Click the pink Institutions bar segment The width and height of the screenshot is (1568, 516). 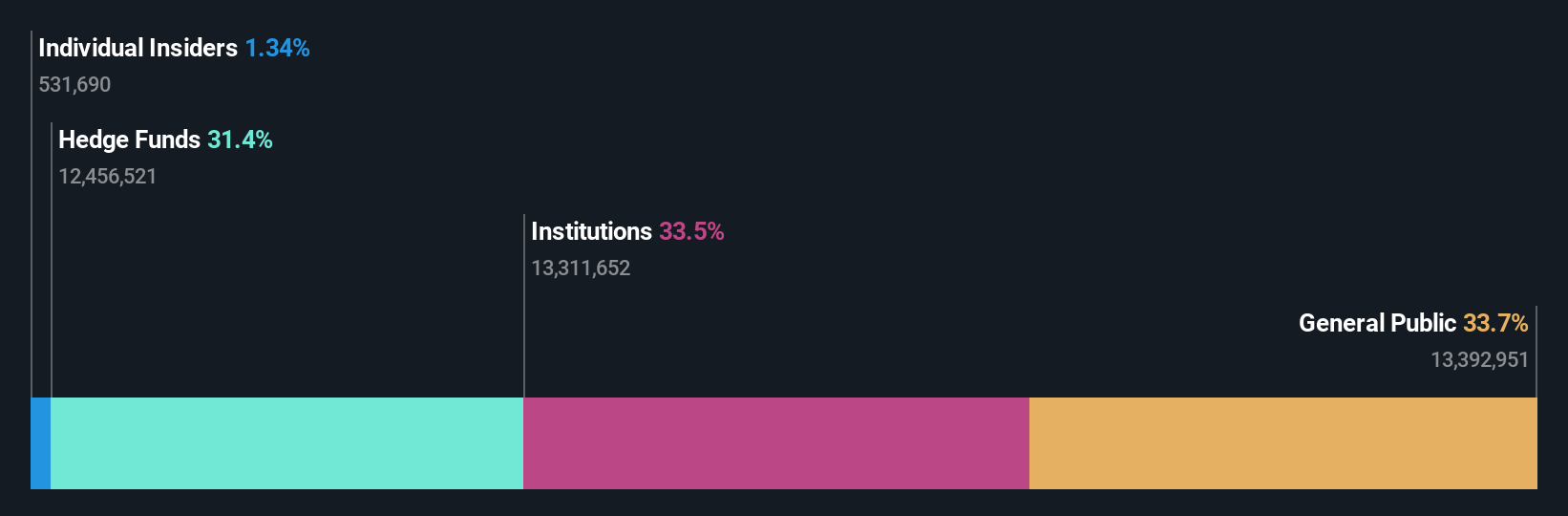775,443
